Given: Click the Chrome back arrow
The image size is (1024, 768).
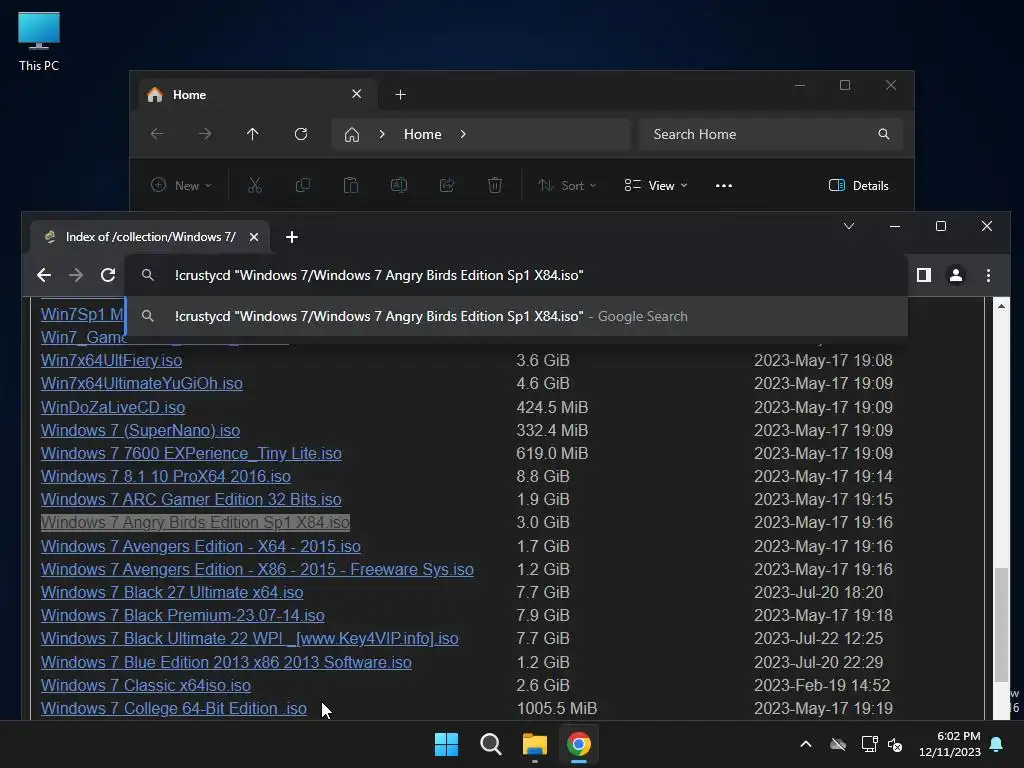Looking at the screenshot, I should click(x=44, y=275).
